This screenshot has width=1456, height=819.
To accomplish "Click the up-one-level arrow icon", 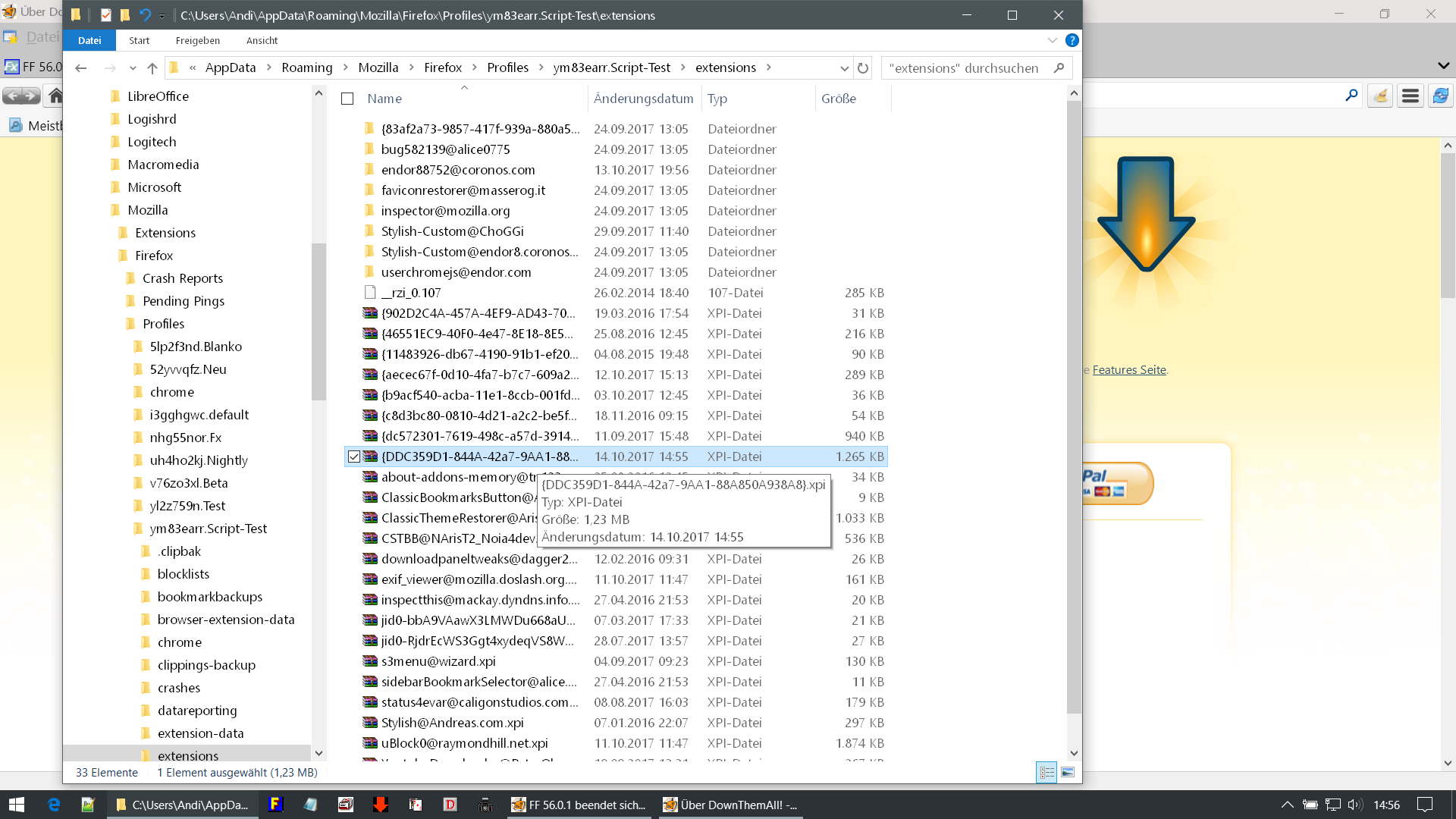I will pyautogui.click(x=152, y=68).
